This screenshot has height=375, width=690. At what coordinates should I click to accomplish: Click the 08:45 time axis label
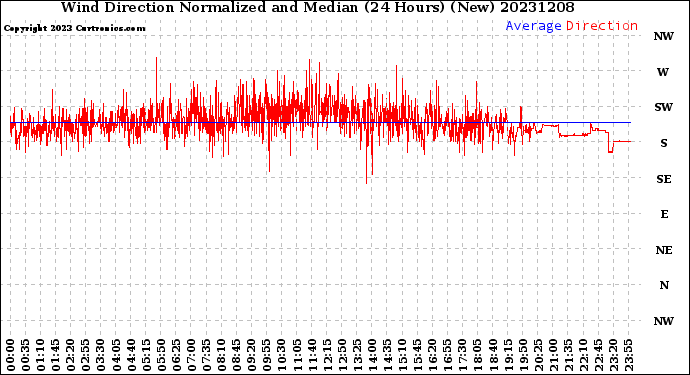237,355
